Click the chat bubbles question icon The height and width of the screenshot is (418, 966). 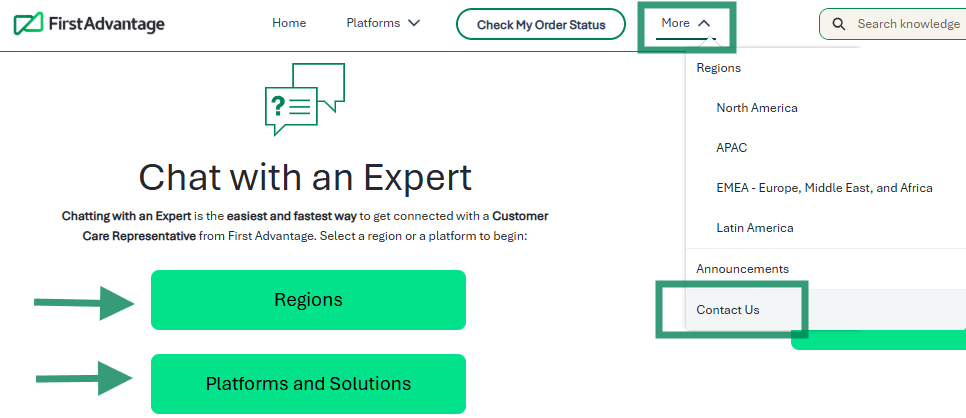point(304,99)
